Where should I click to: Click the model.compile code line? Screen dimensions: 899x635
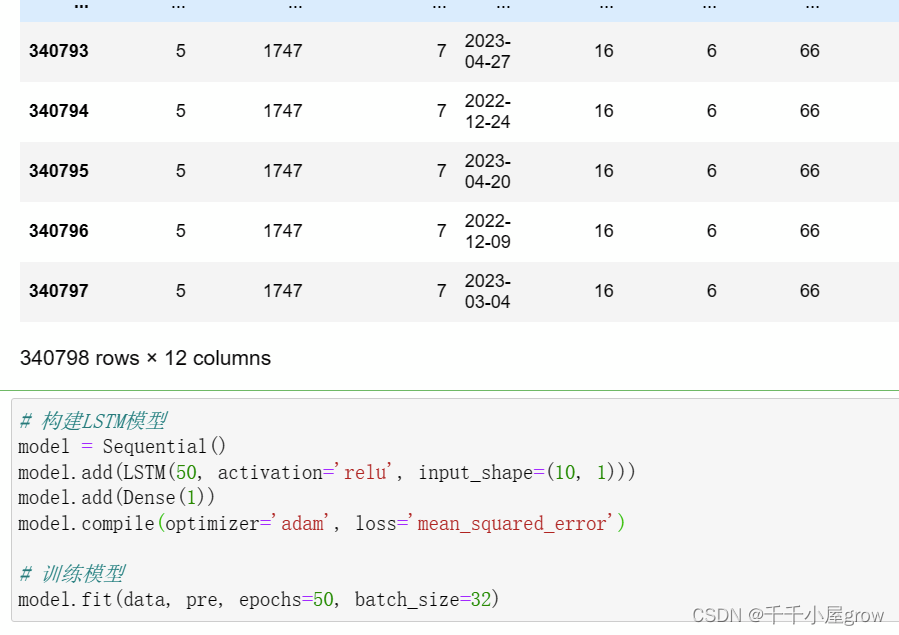(x=322, y=523)
